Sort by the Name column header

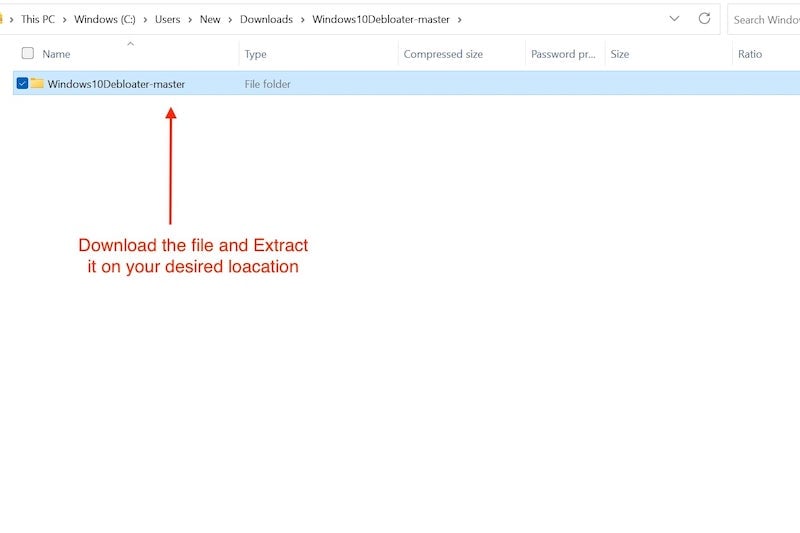coord(56,54)
